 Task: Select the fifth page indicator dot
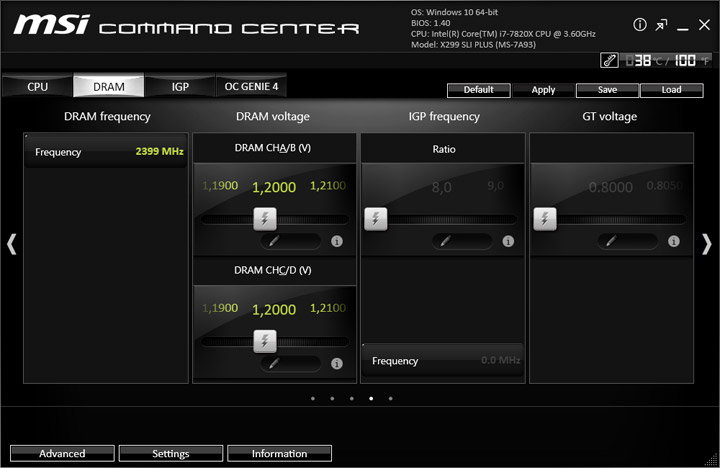pos(390,398)
